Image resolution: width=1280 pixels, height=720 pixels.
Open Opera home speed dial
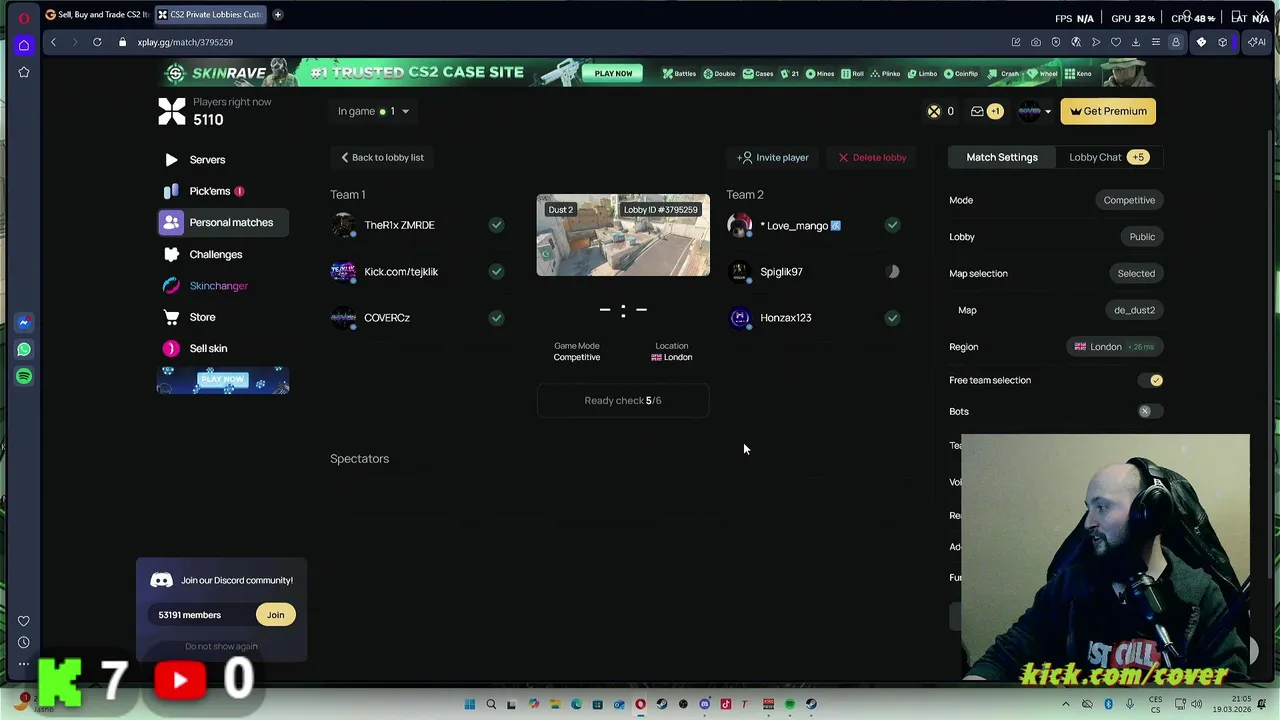pos(24,45)
